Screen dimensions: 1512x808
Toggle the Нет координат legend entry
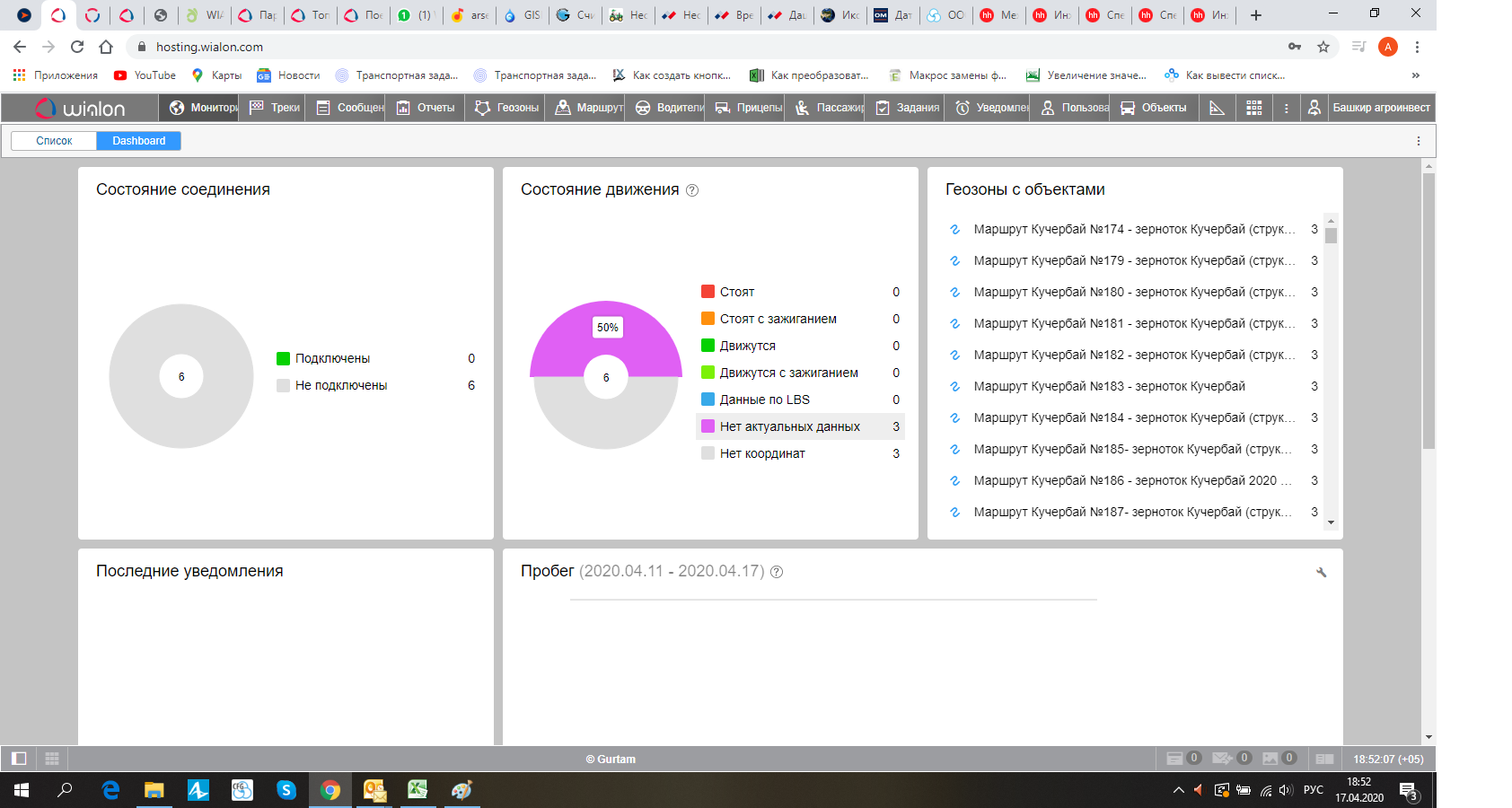point(762,453)
